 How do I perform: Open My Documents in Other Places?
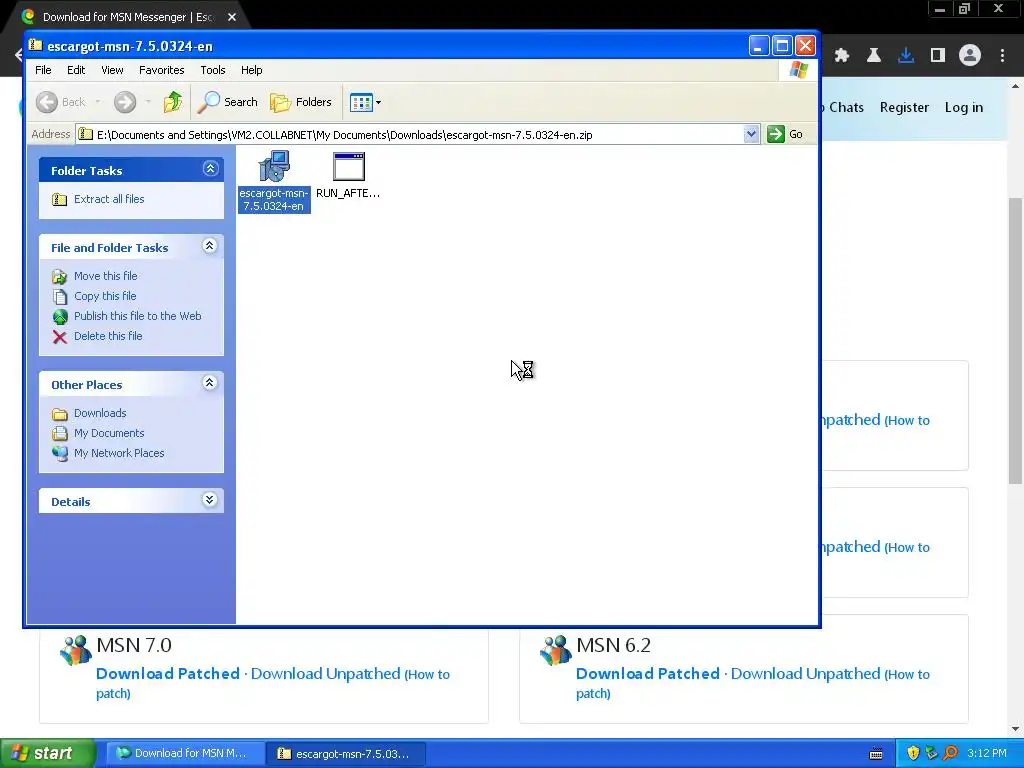tap(109, 434)
